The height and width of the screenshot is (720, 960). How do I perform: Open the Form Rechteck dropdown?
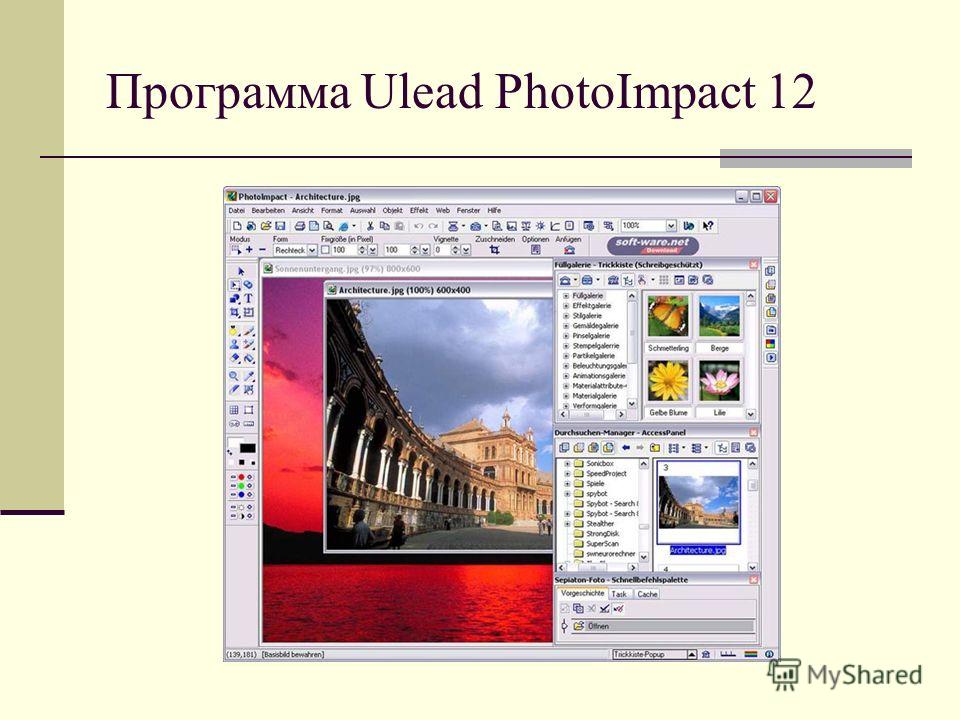click(x=312, y=250)
